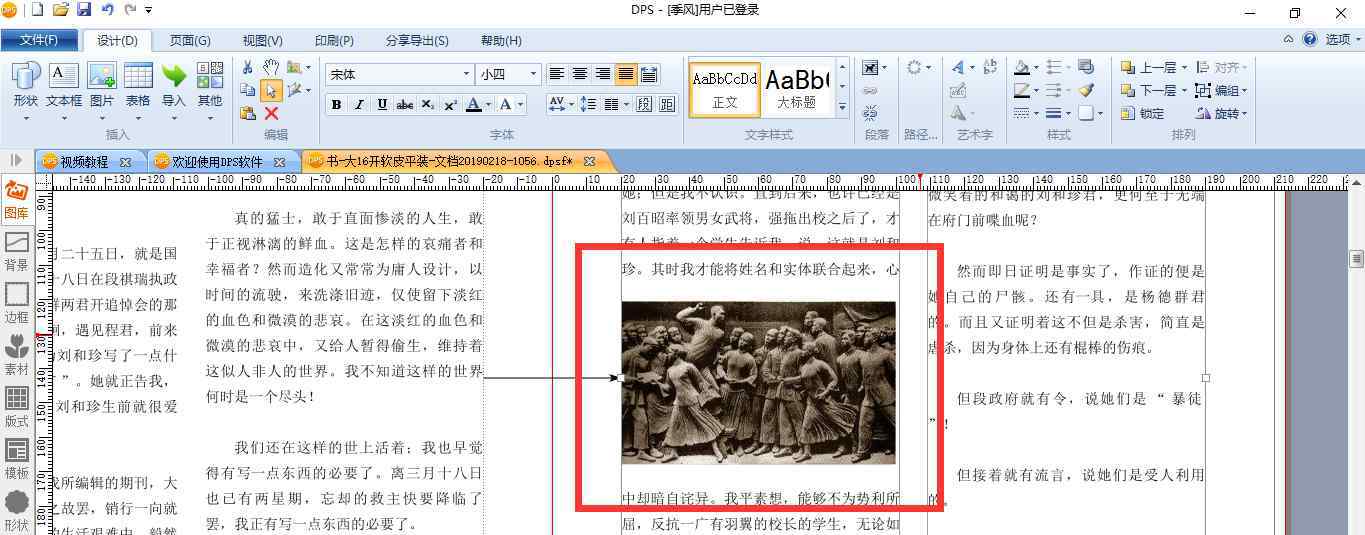Toggle underline formatting
The image size is (1365, 535).
[382, 104]
